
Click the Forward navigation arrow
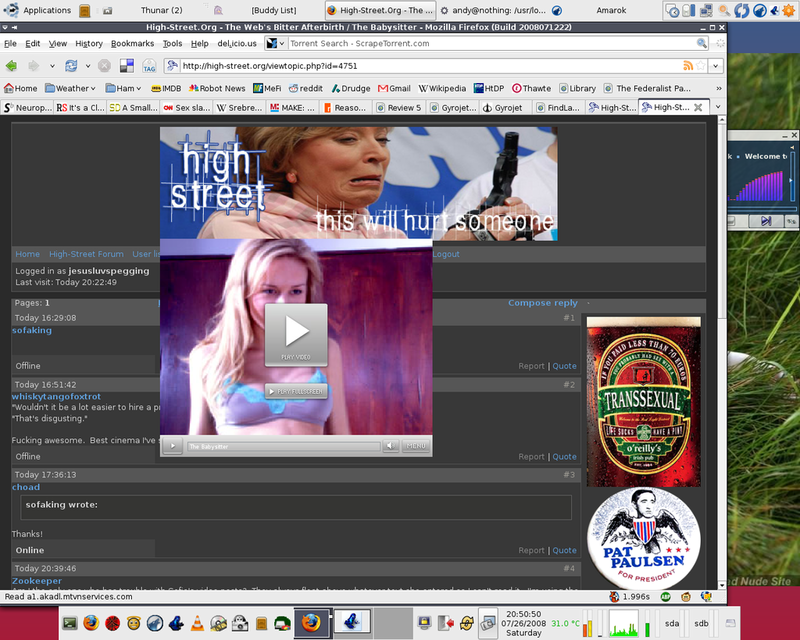[x=34, y=66]
